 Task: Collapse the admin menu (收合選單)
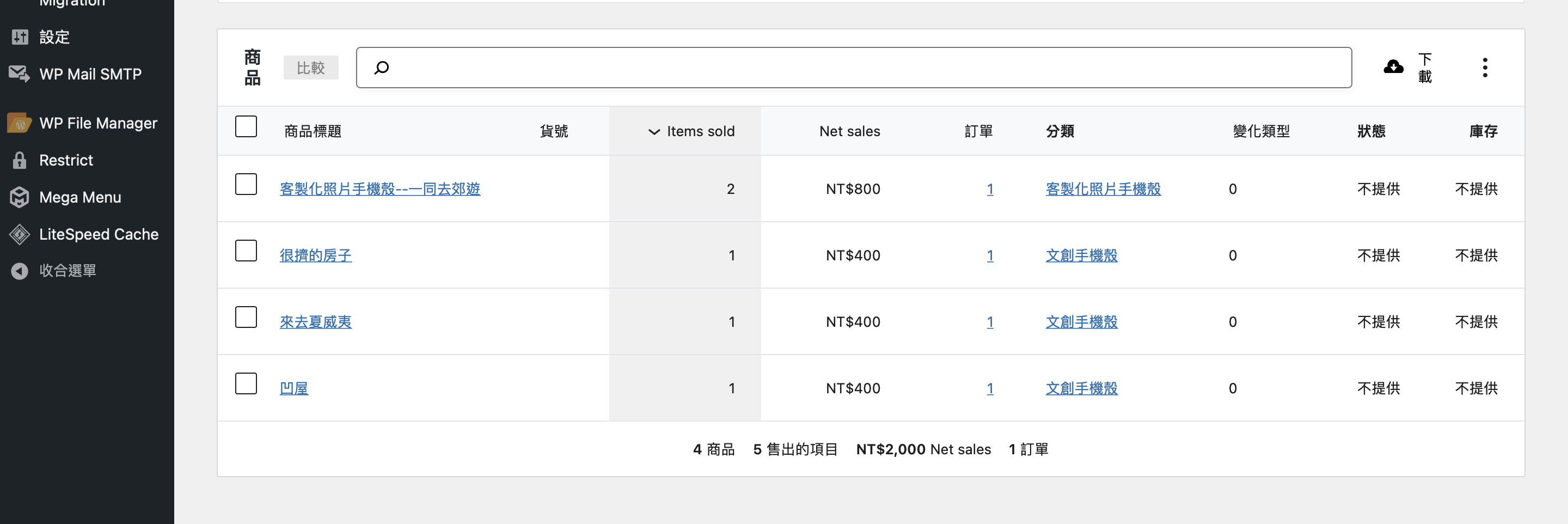tap(67, 271)
